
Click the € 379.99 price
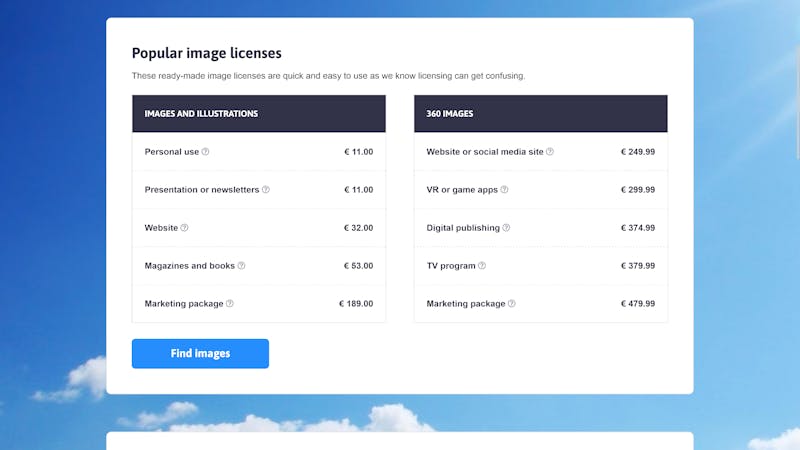point(638,265)
